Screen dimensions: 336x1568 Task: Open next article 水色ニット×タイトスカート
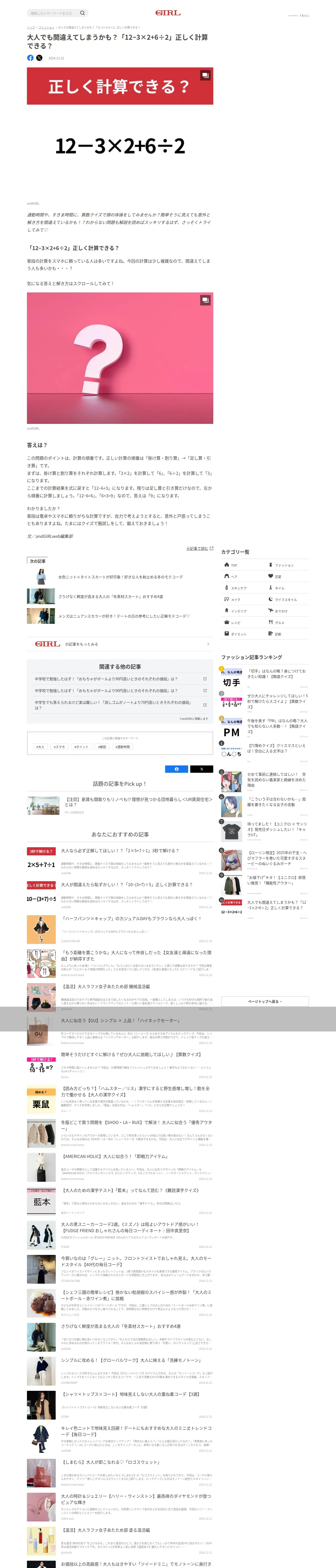point(121,577)
